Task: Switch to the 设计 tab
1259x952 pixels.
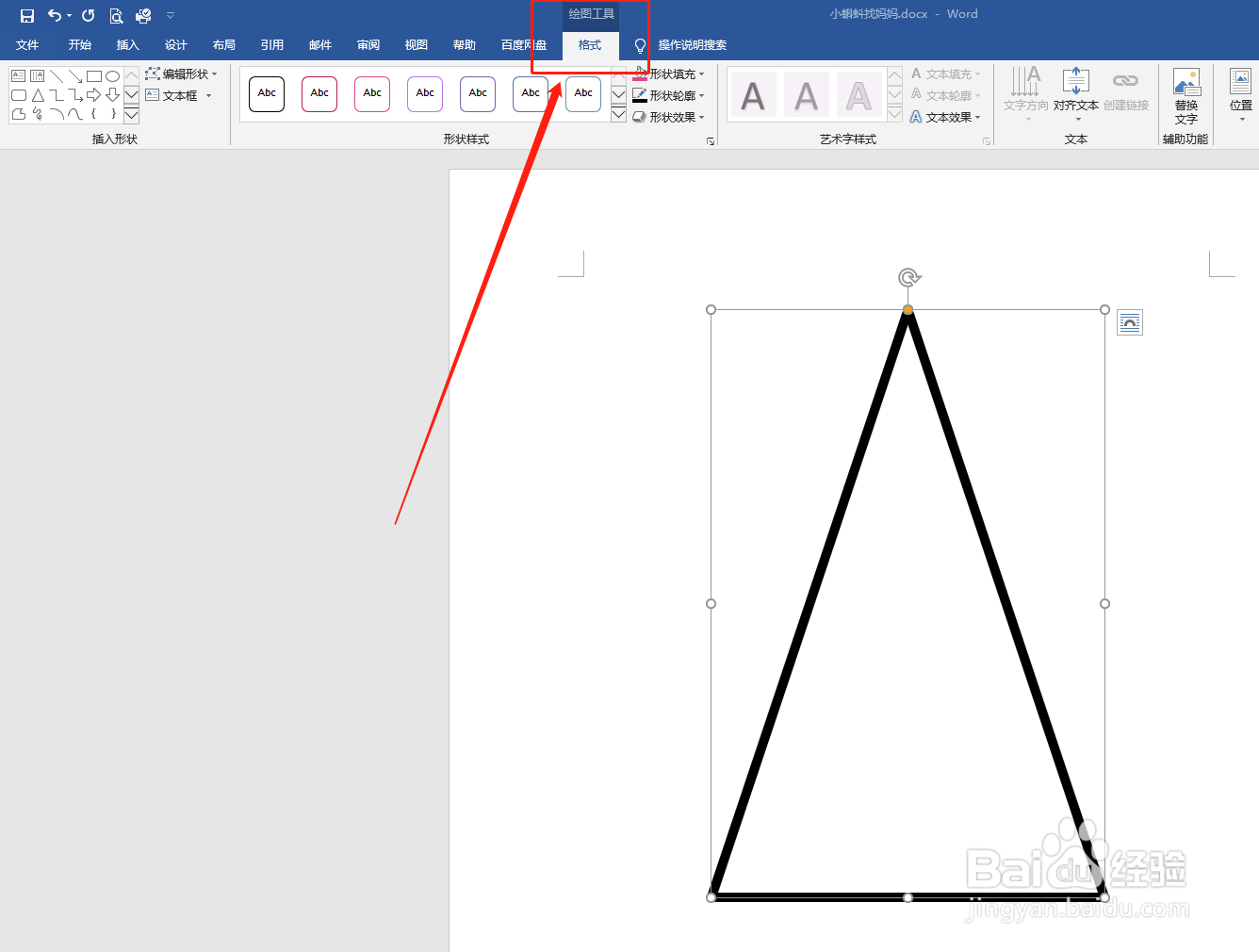Action: coord(176,45)
